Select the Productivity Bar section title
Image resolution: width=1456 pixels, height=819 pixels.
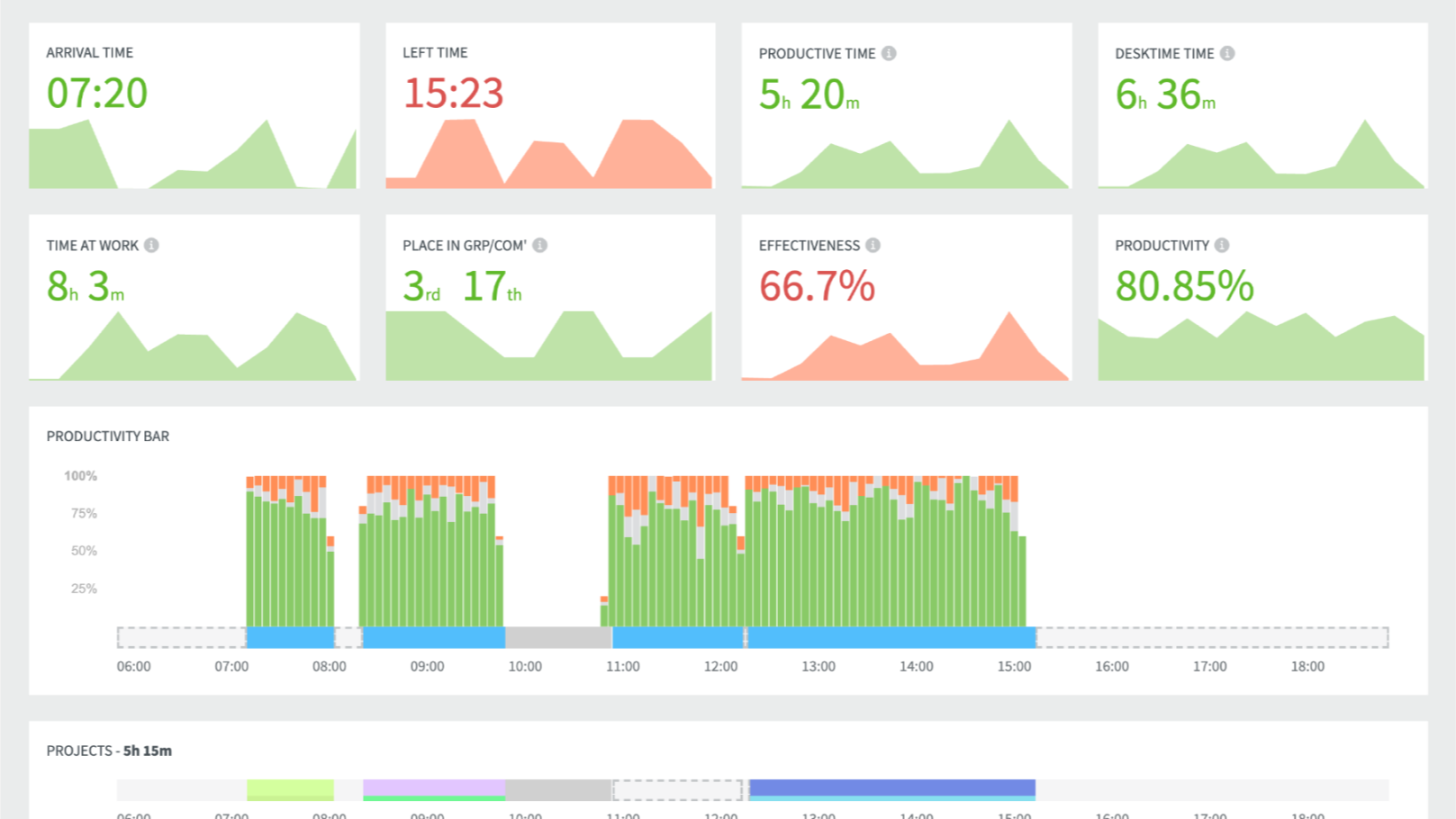(x=106, y=436)
